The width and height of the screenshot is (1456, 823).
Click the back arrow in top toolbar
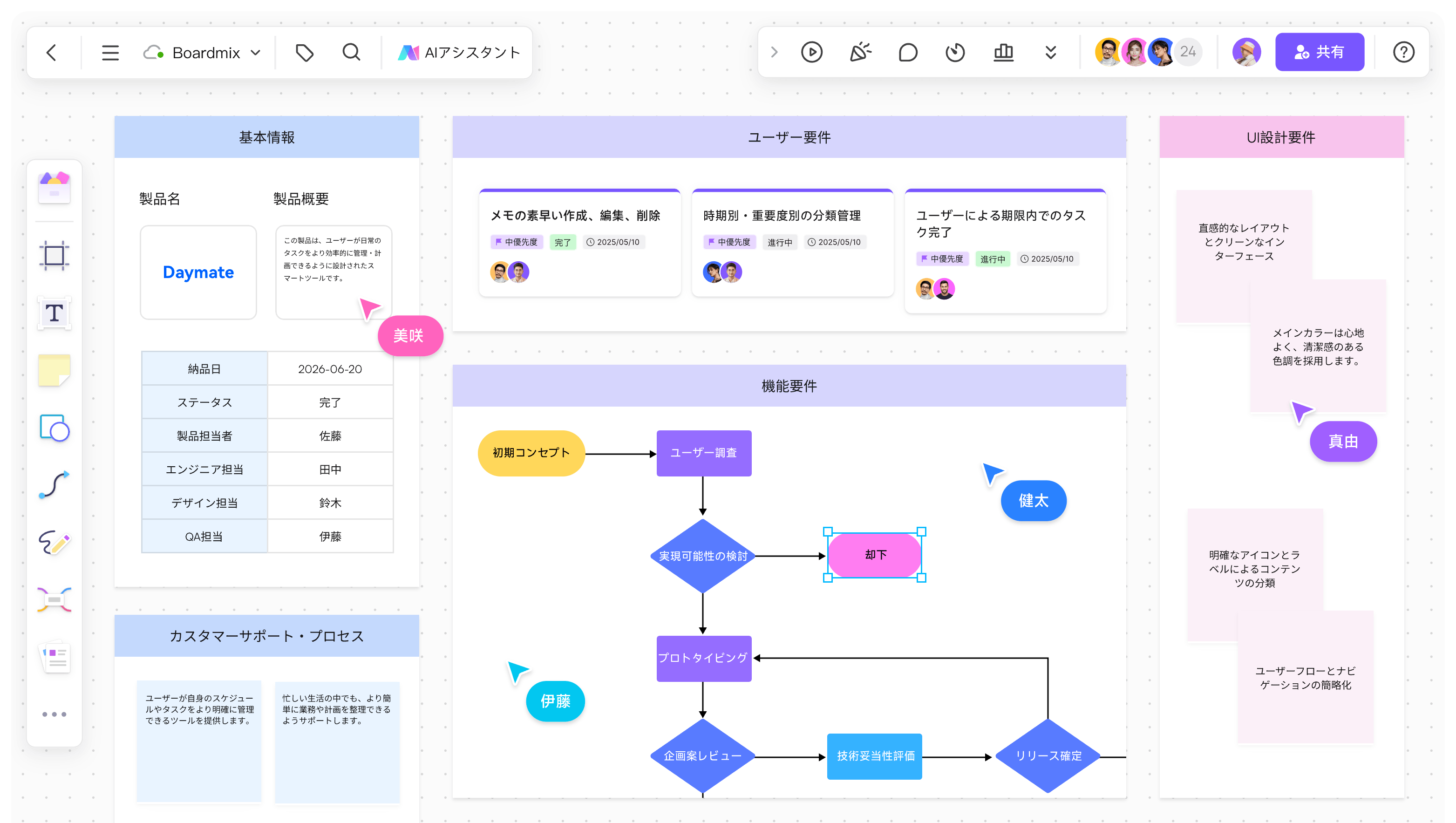tap(51, 53)
